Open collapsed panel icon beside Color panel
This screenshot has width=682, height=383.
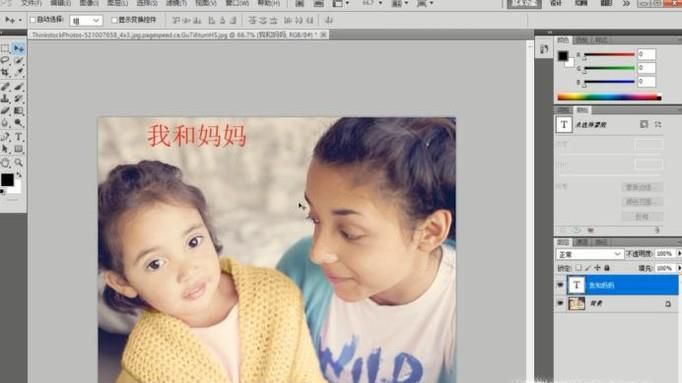click(544, 49)
